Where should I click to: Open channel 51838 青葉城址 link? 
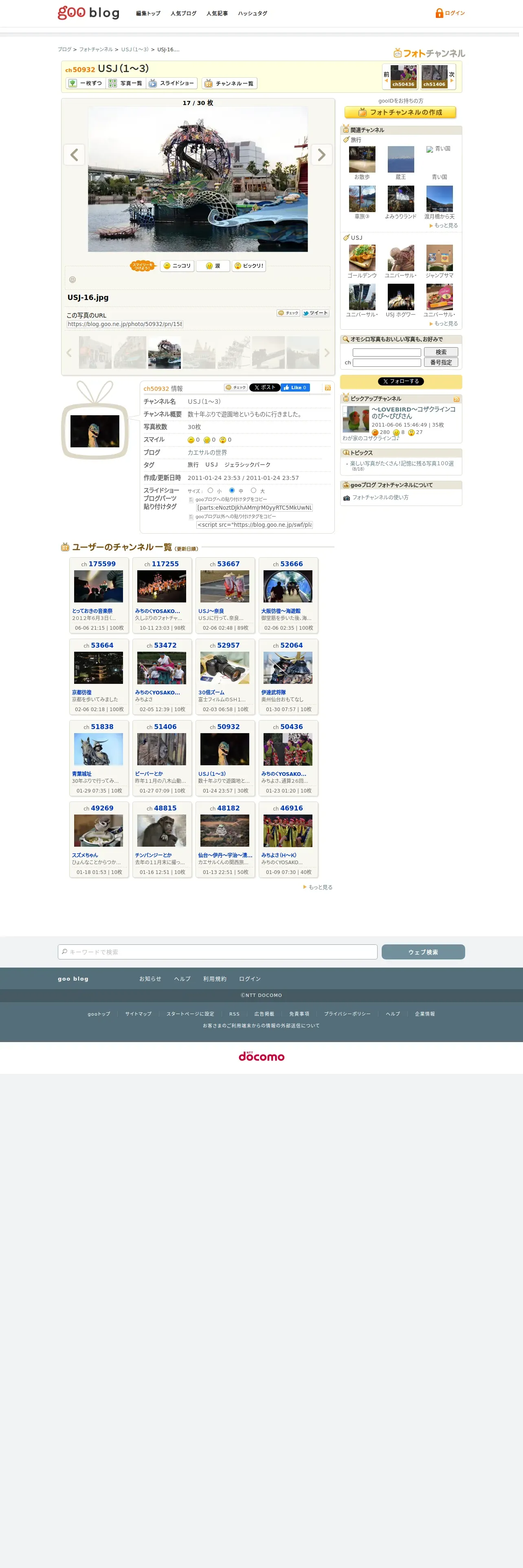coord(81,774)
